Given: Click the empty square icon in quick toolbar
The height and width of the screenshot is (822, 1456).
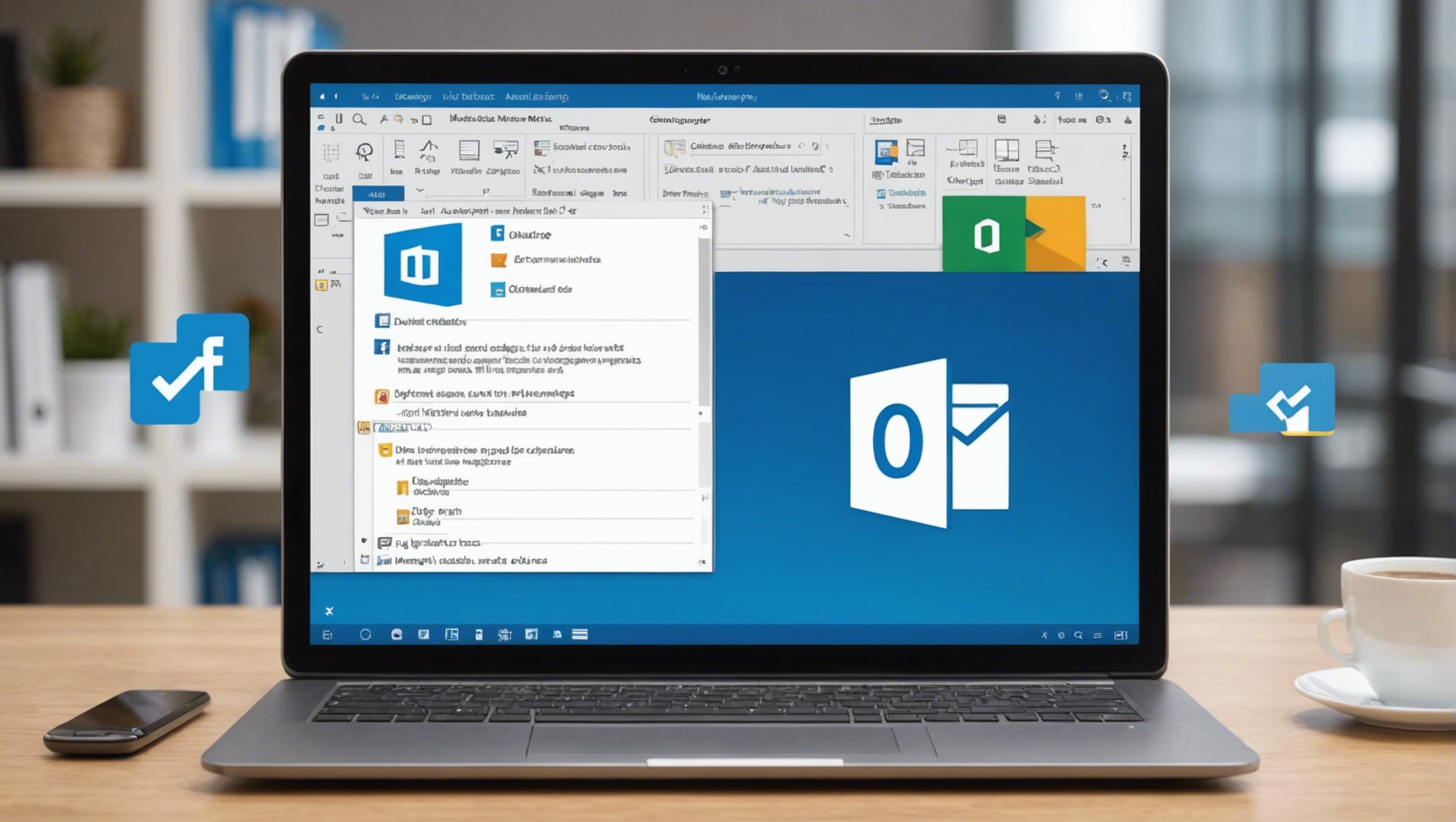Looking at the screenshot, I should coord(427,120).
